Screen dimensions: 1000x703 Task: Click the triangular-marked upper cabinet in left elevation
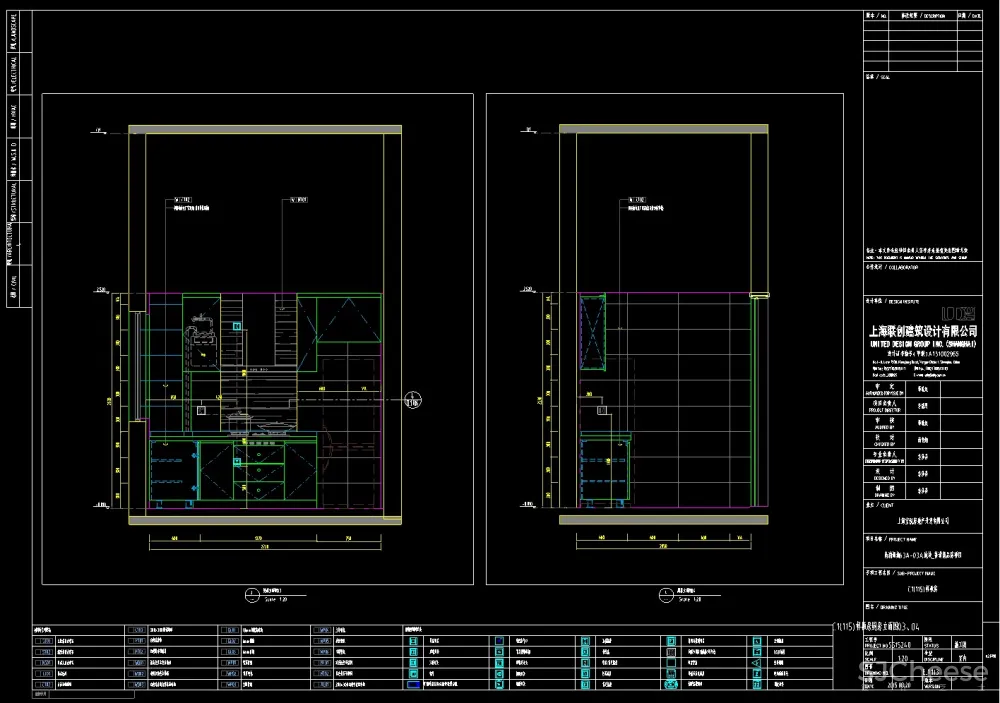click(x=350, y=320)
